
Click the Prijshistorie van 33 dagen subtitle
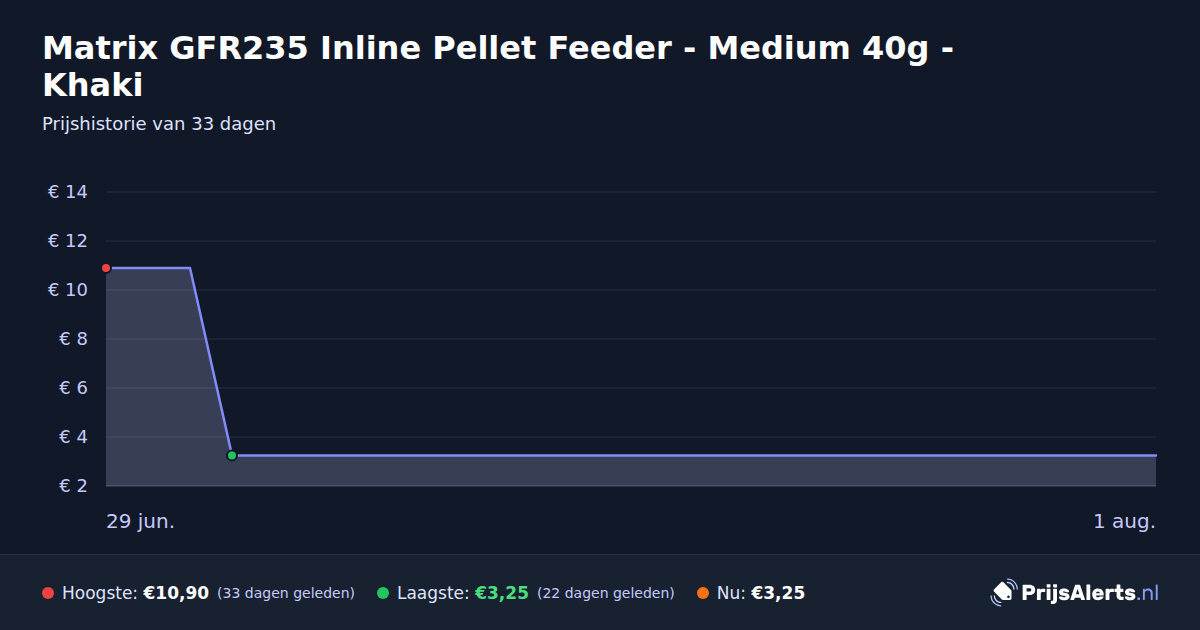tap(159, 124)
